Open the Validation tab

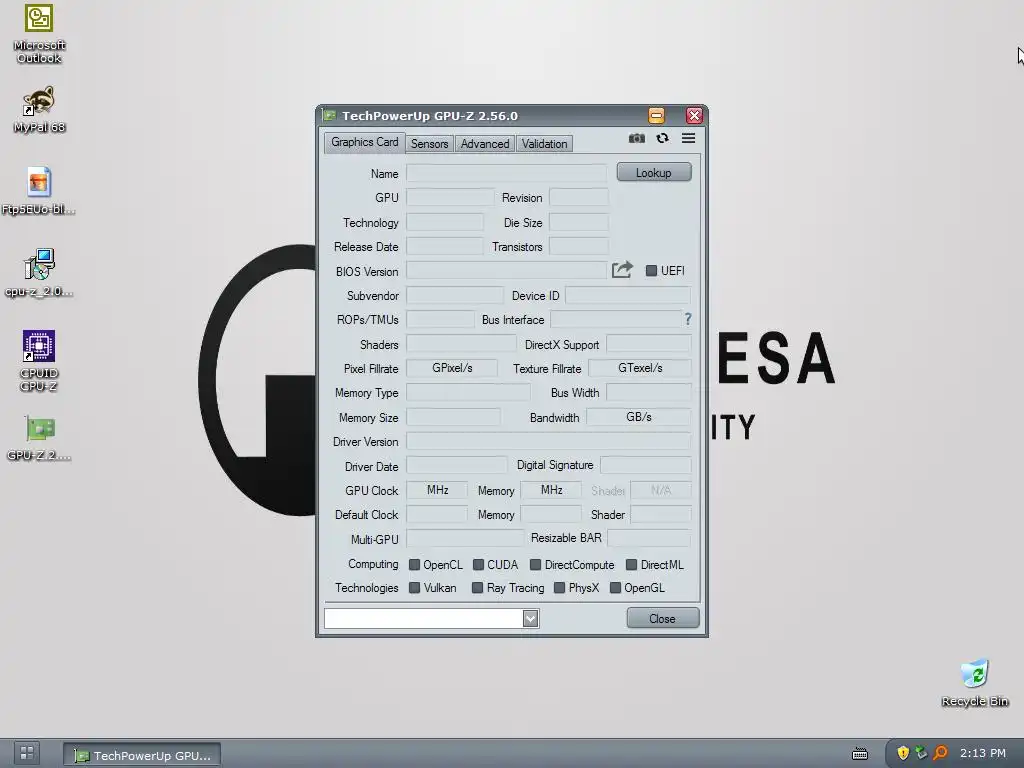pos(544,144)
